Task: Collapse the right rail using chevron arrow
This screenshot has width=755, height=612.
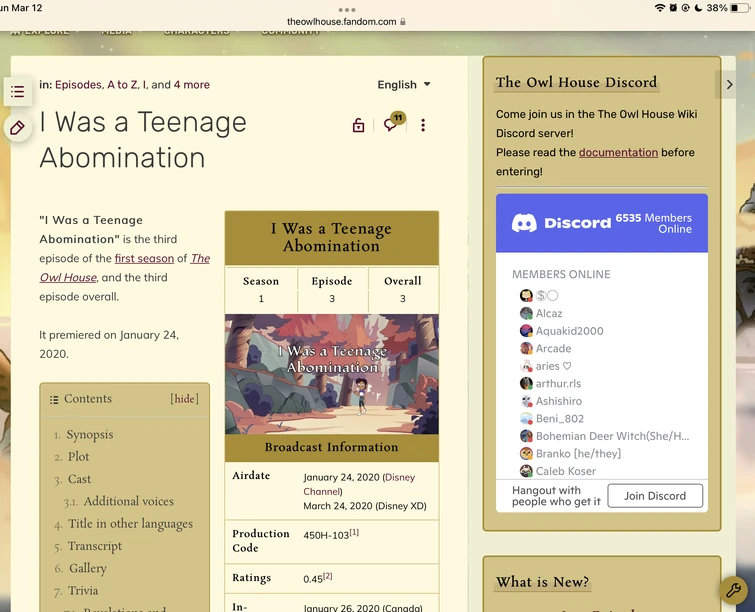Action: coord(729,85)
